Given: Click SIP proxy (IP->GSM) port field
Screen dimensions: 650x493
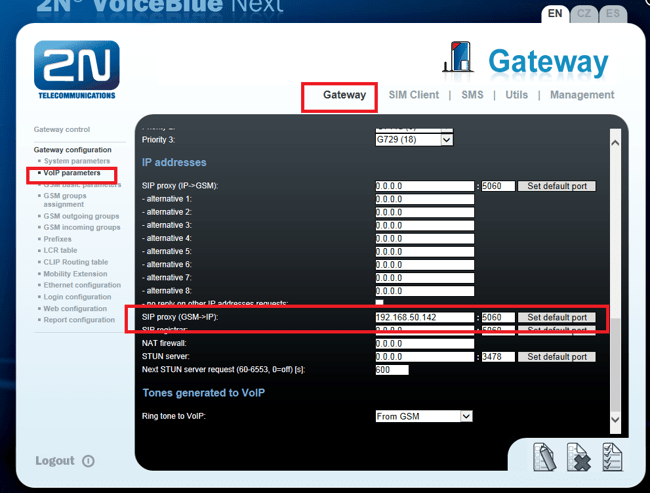Looking at the screenshot, I should (498, 186).
